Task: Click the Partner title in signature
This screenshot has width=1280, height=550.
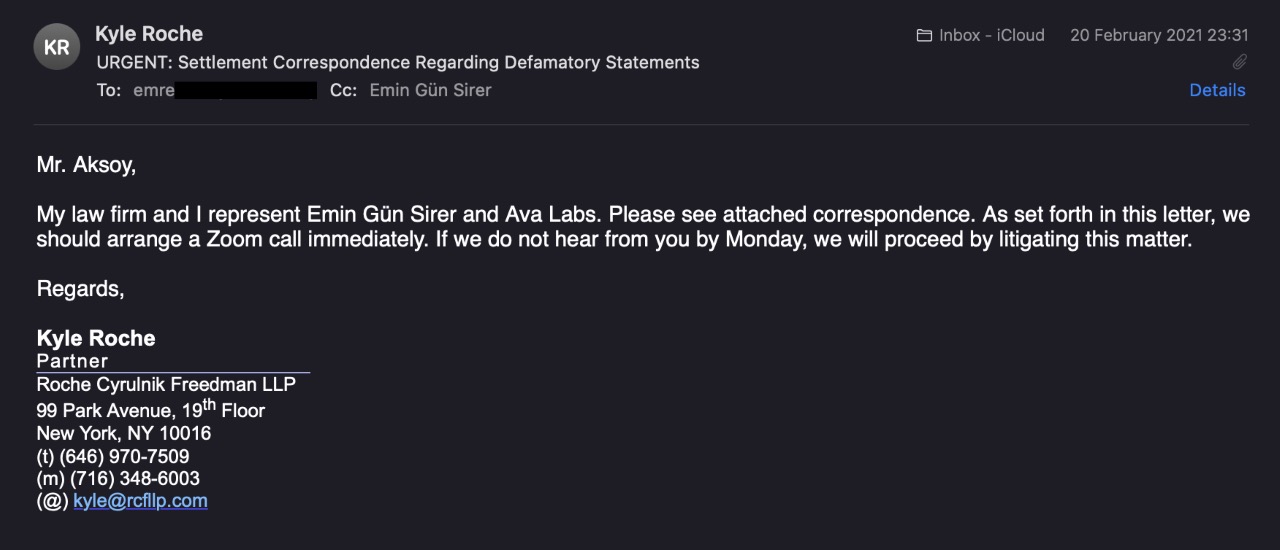Action: point(72,361)
